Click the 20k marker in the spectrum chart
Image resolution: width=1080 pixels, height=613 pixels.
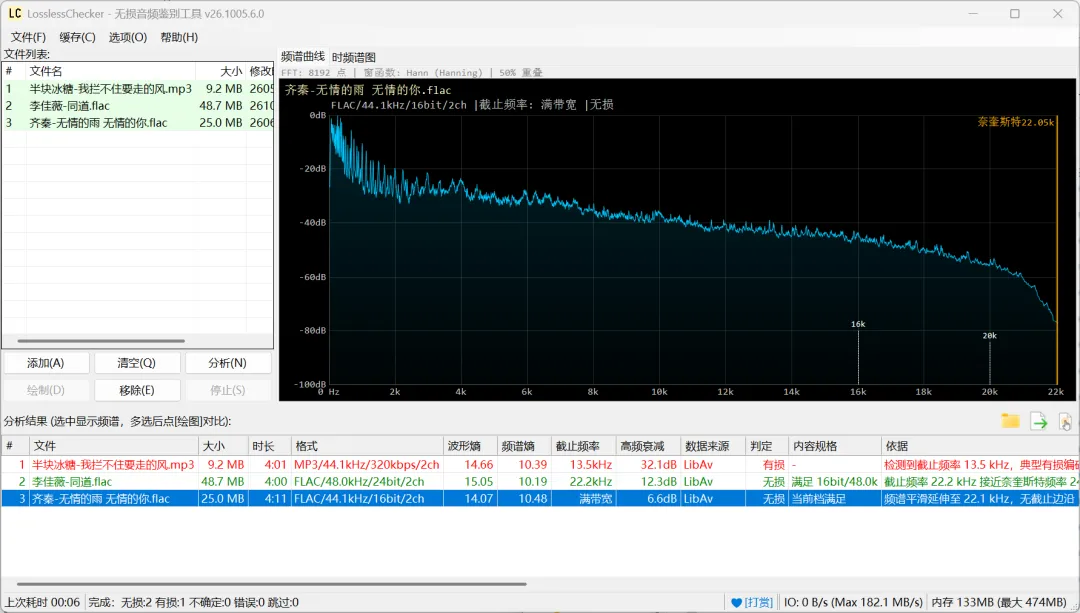990,336
